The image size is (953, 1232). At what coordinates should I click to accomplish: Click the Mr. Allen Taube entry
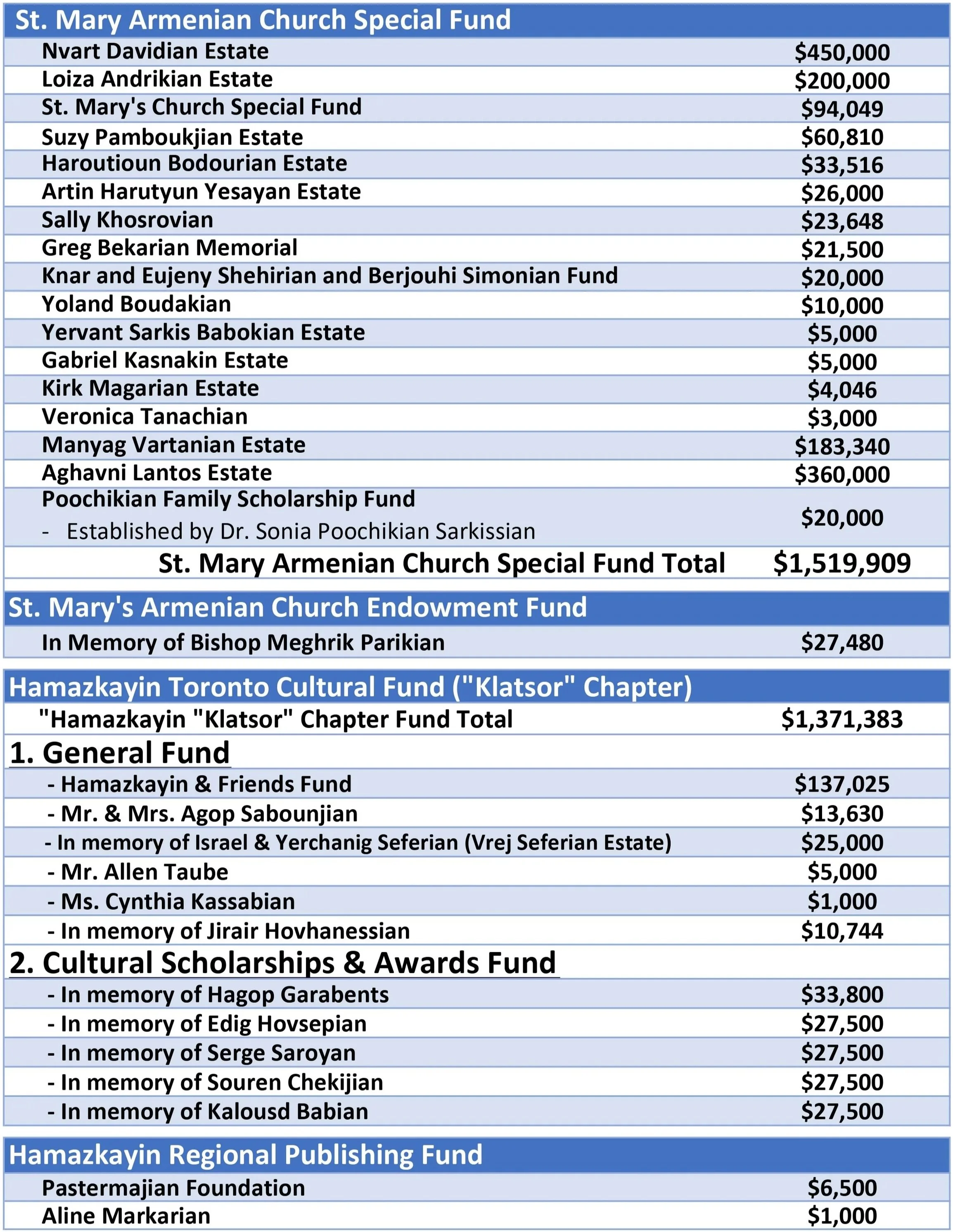pos(138,872)
